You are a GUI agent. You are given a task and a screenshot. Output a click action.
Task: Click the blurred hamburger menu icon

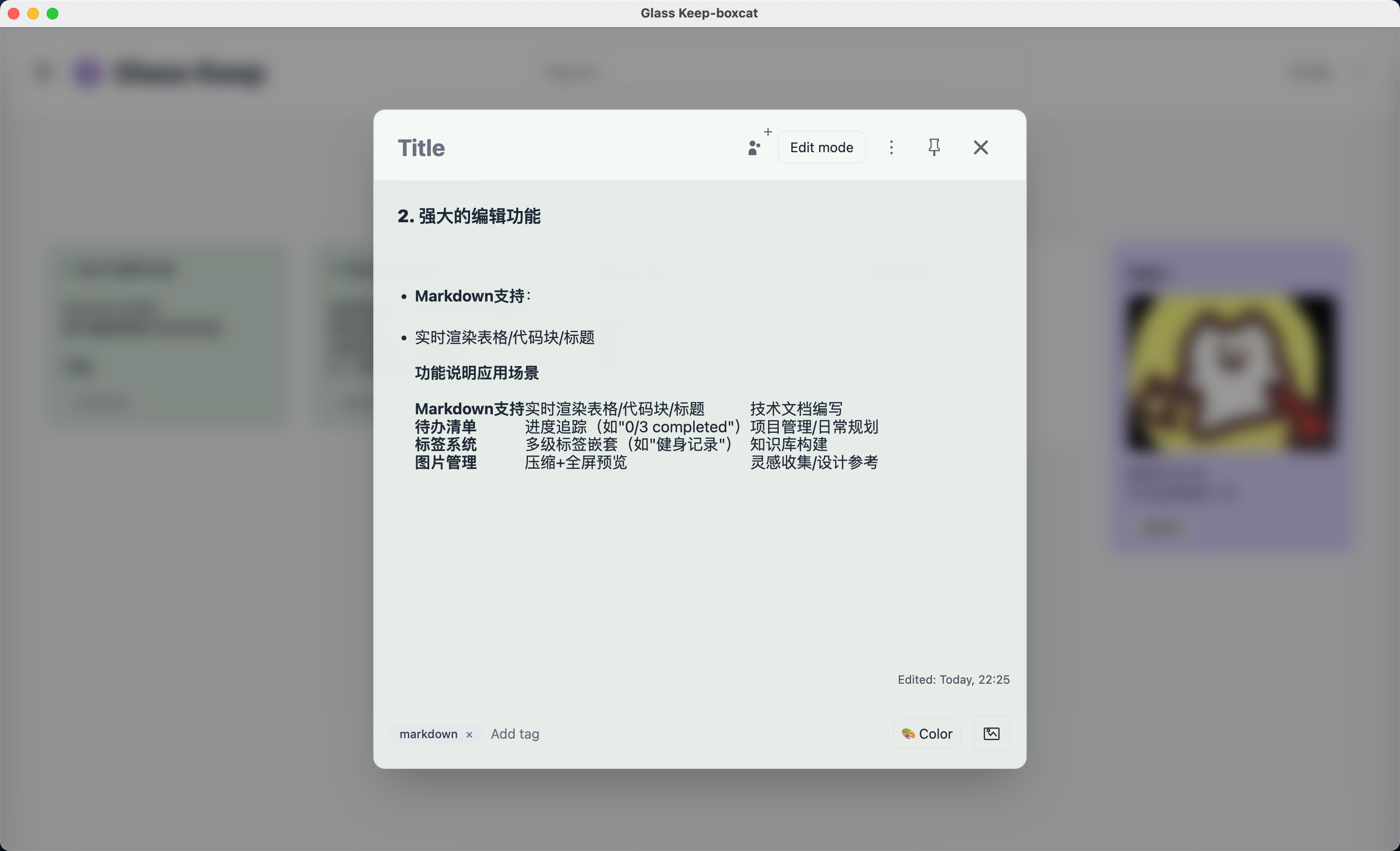43,73
